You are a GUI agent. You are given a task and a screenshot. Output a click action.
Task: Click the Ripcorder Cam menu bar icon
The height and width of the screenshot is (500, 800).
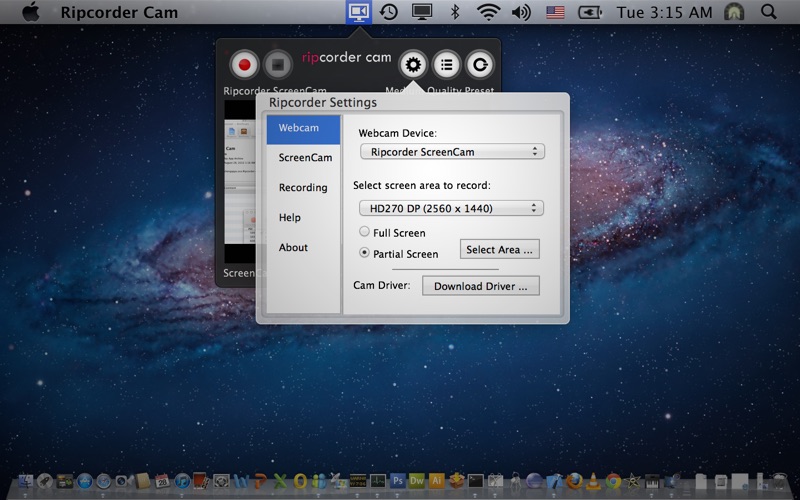[358, 12]
